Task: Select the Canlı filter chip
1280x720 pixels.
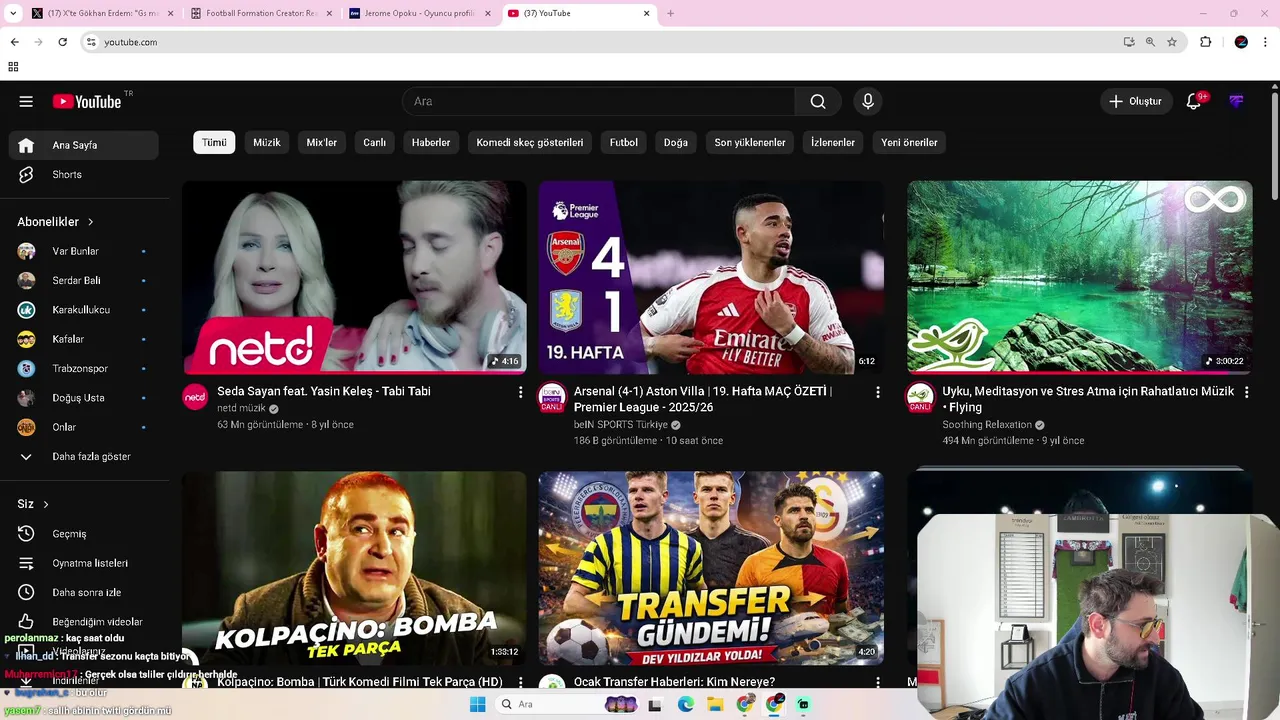Action: tap(375, 142)
